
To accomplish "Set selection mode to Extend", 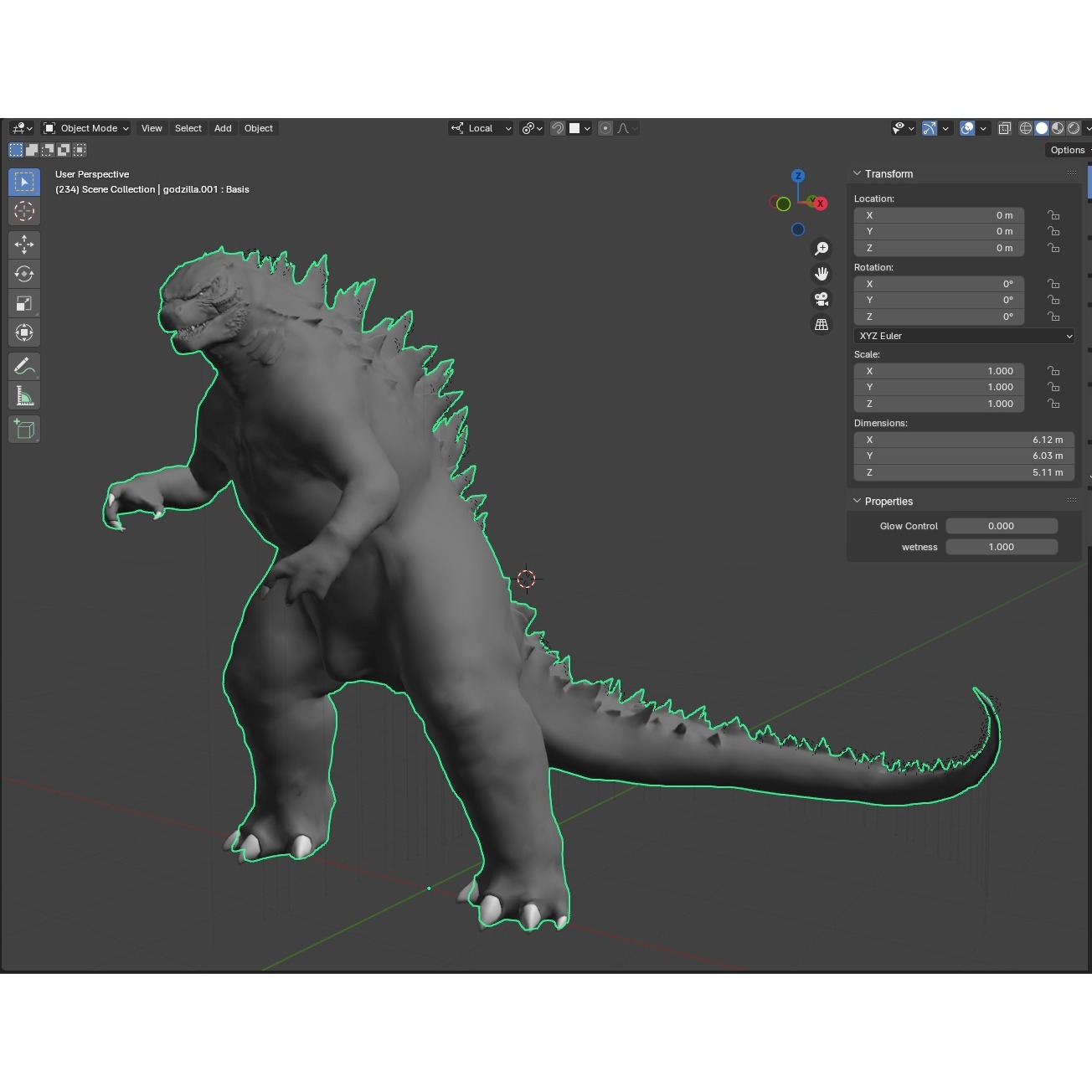I will [32, 150].
